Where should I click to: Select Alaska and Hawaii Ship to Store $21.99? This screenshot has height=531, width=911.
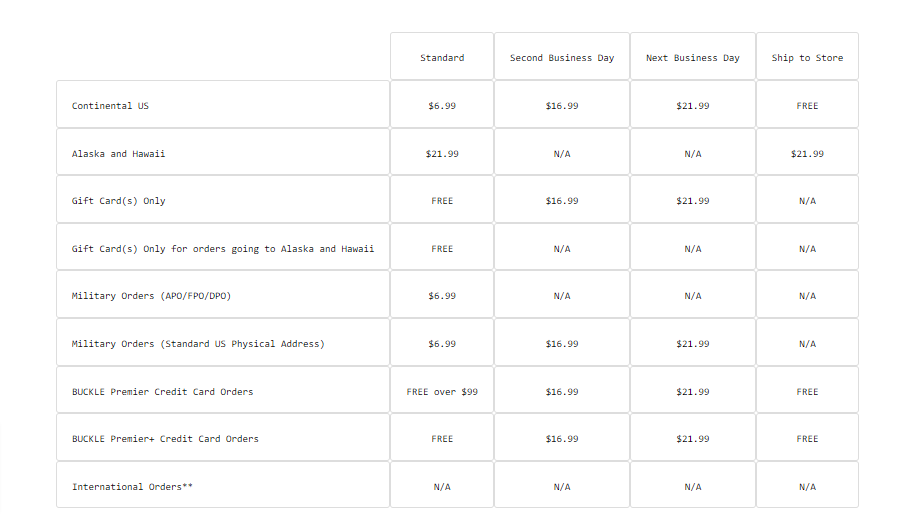(x=807, y=153)
